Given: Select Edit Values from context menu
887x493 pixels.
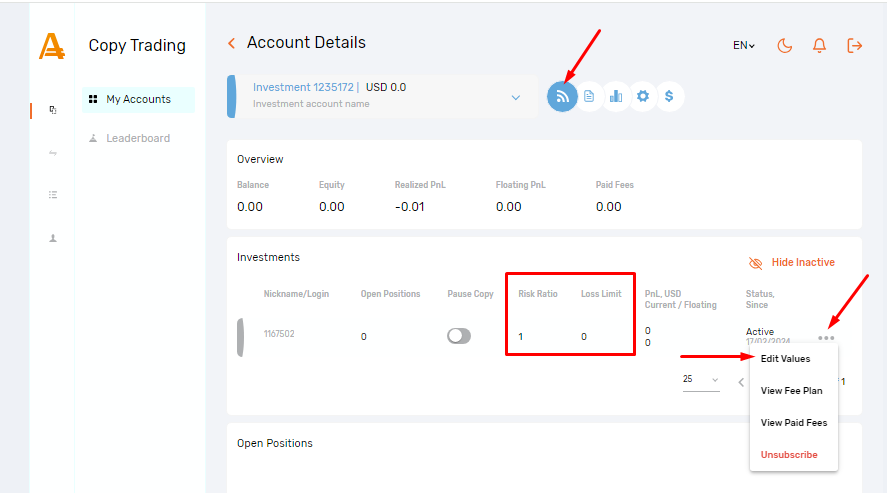Looking at the screenshot, I should pyautogui.click(x=785, y=359).
